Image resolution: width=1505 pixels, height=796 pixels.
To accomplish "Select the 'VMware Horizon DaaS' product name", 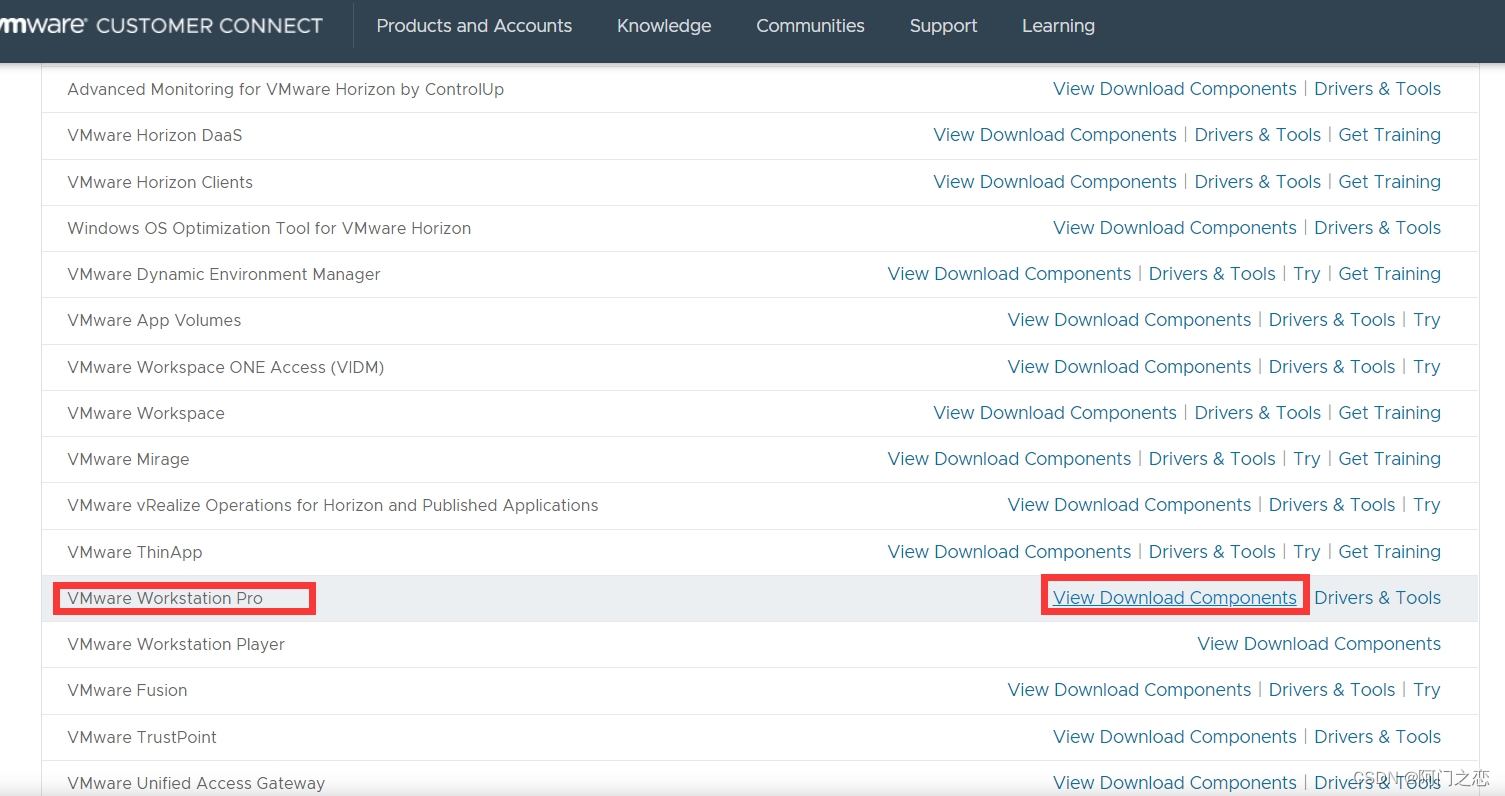I will pos(155,135).
